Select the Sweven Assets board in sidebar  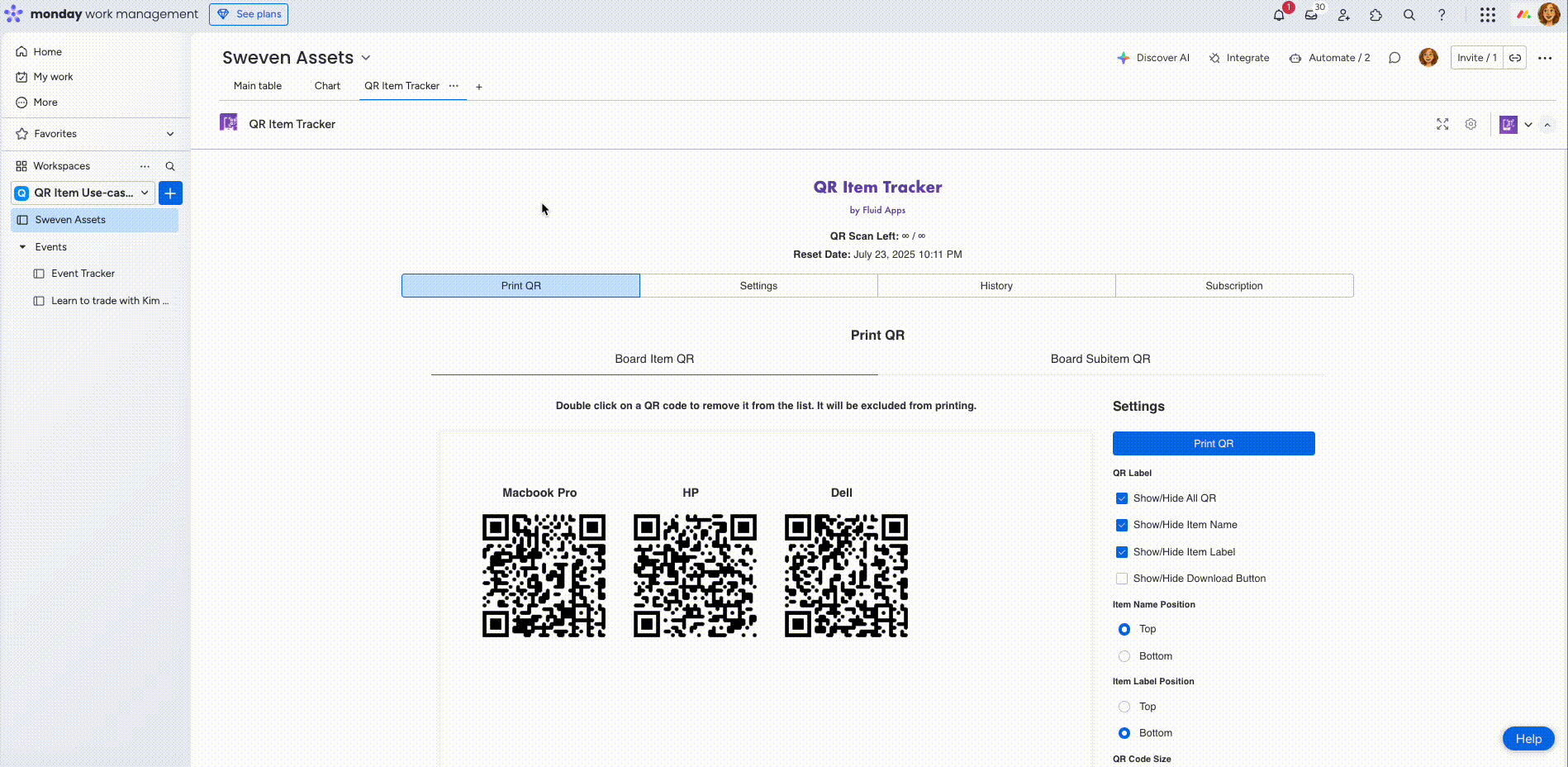tap(95, 220)
